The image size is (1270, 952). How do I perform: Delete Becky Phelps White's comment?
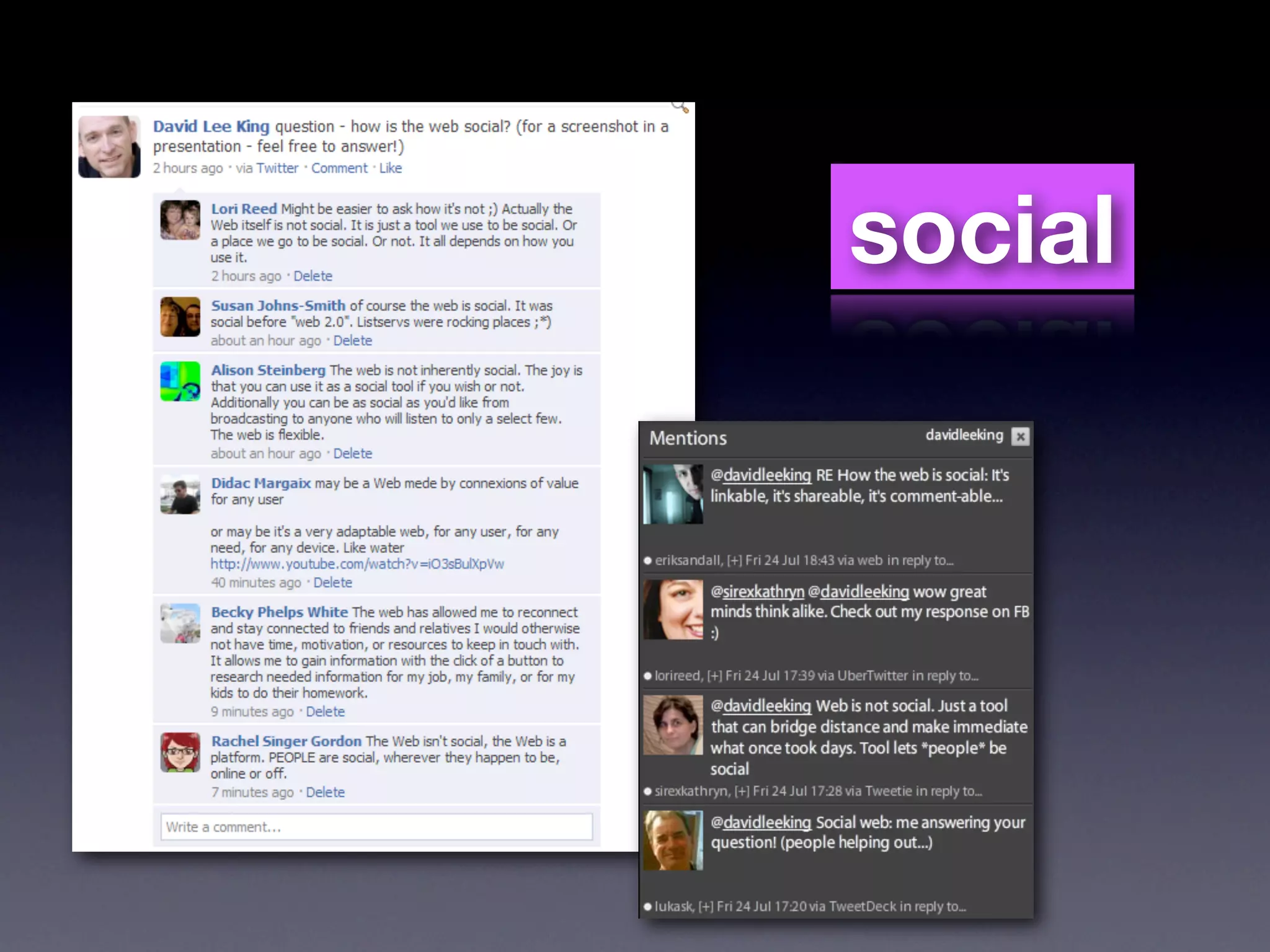(325, 712)
